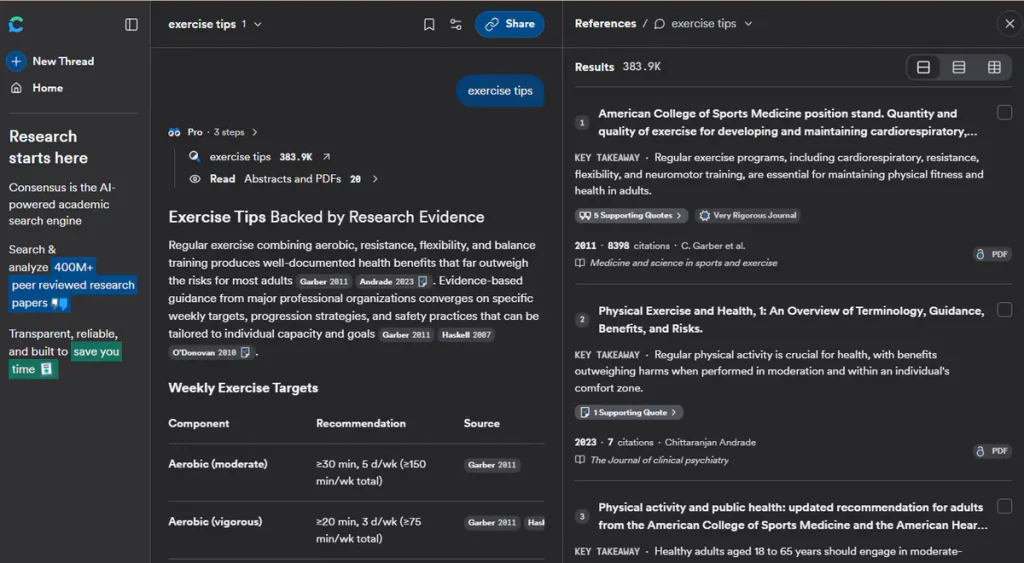Click the exercise tips query bubble
1024x563 pixels.
500,91
